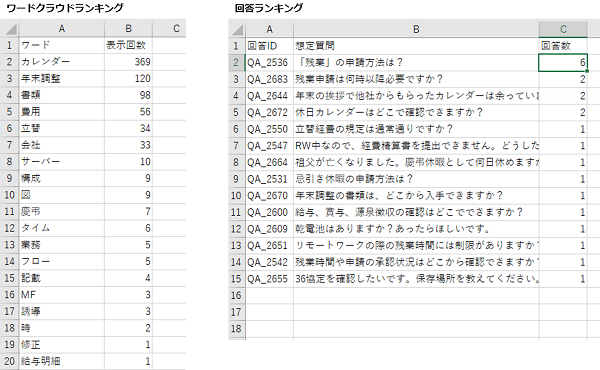Select question 残業申請は何時以降必要ですか？
This screenshot has width=600, height=370.
pos(416,79)
